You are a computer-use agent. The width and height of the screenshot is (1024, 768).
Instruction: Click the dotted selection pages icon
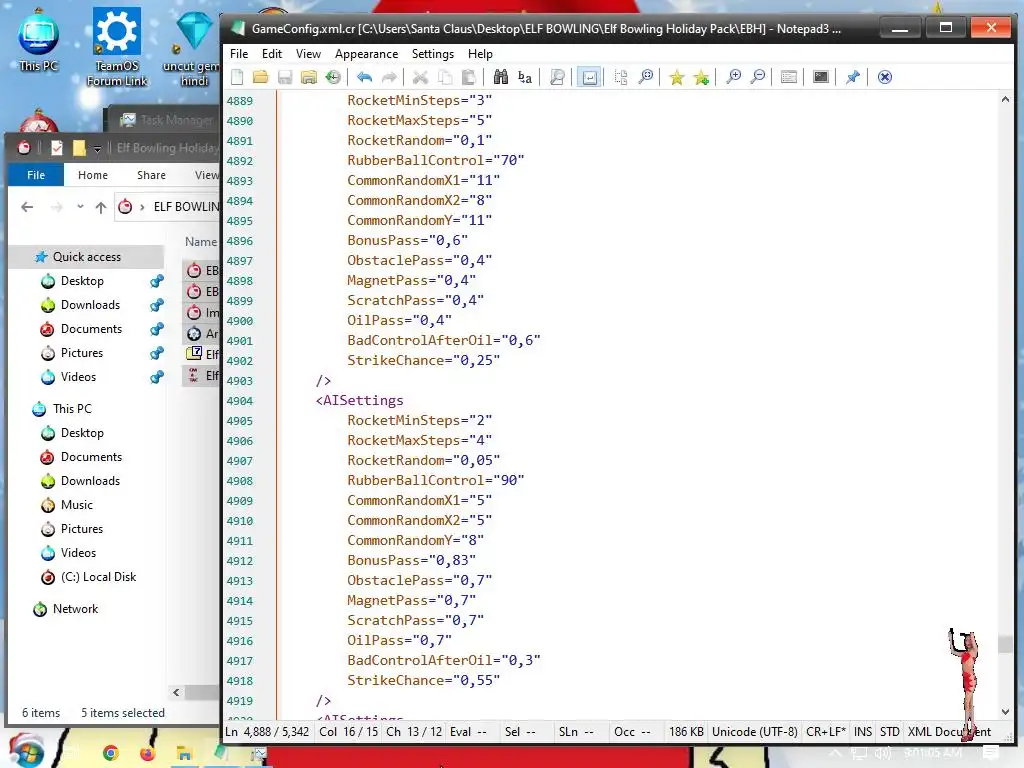tap(620, 77)
